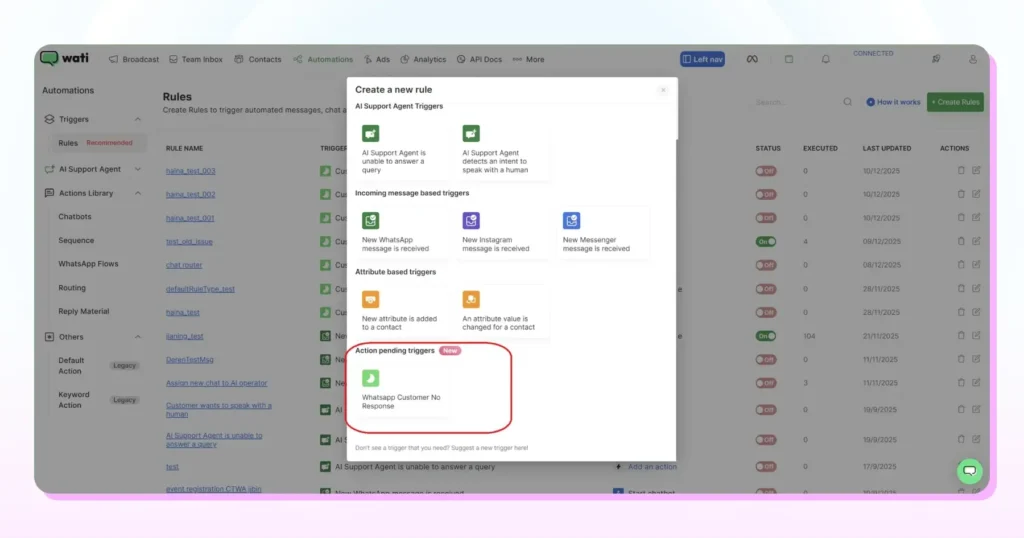Open Default Action legacy item

pyautogui.click(x=97, y=366)
